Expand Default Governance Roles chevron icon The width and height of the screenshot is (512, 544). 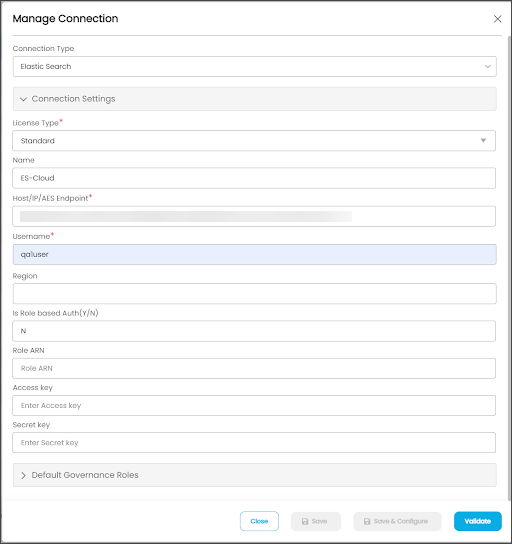(x=23, y=475)
